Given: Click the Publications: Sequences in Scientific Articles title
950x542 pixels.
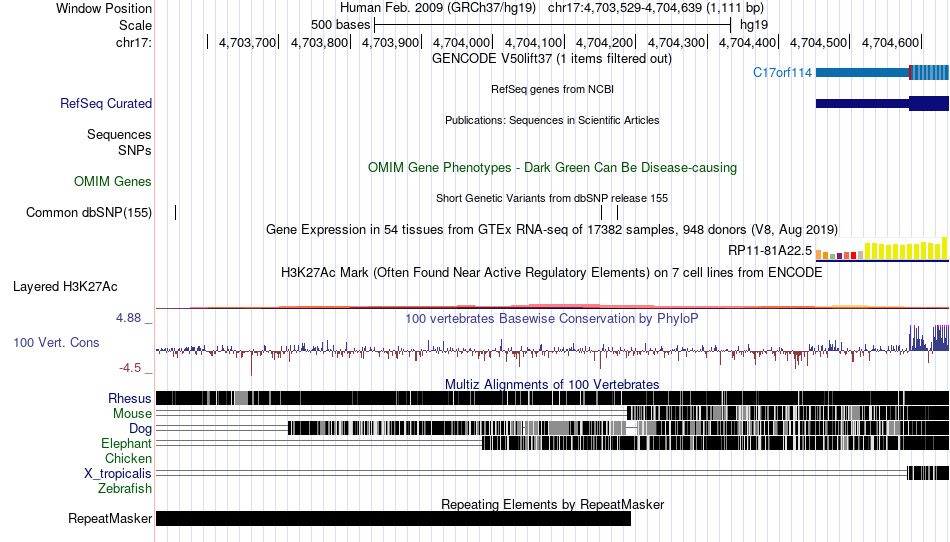Looking at the screenshot, I should (x=552, y=120).
